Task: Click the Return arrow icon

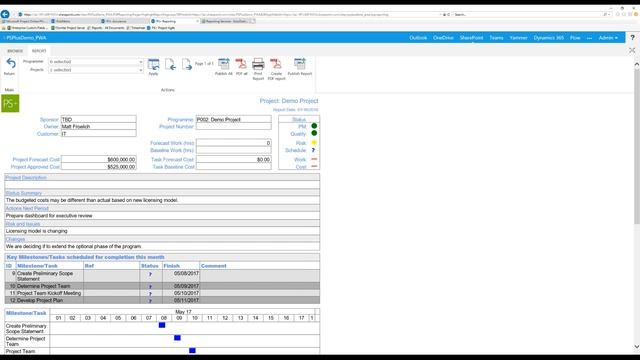Action: coord(11,64)
